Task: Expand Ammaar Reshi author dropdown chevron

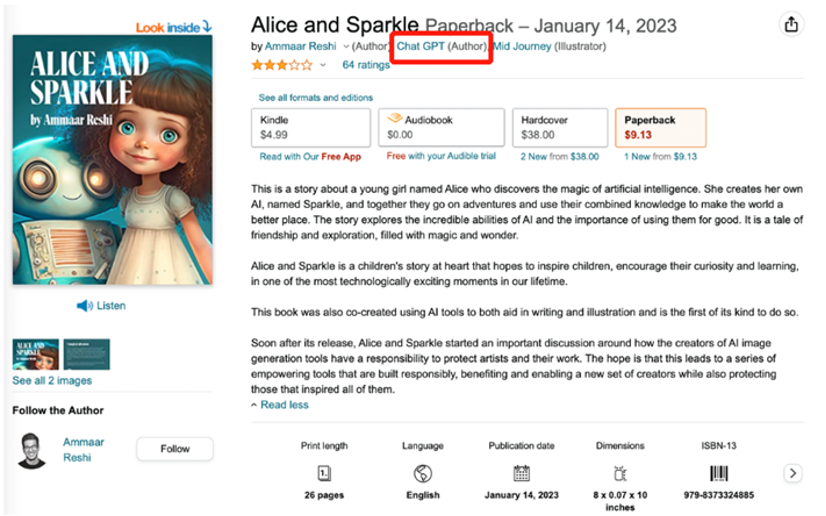Action: coord(346,47)
